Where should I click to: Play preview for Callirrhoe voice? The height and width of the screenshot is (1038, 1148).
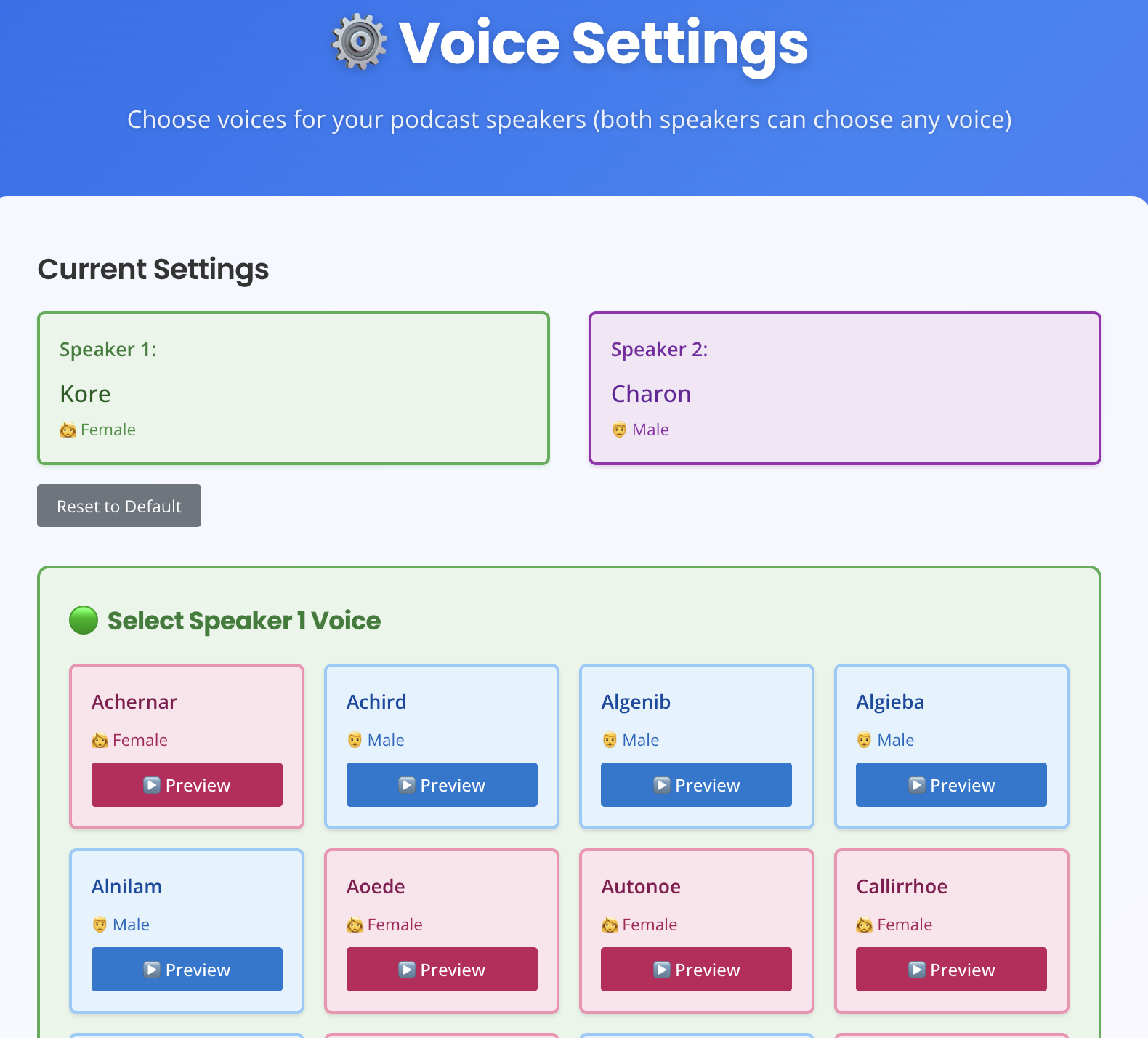tap(951, 970)
